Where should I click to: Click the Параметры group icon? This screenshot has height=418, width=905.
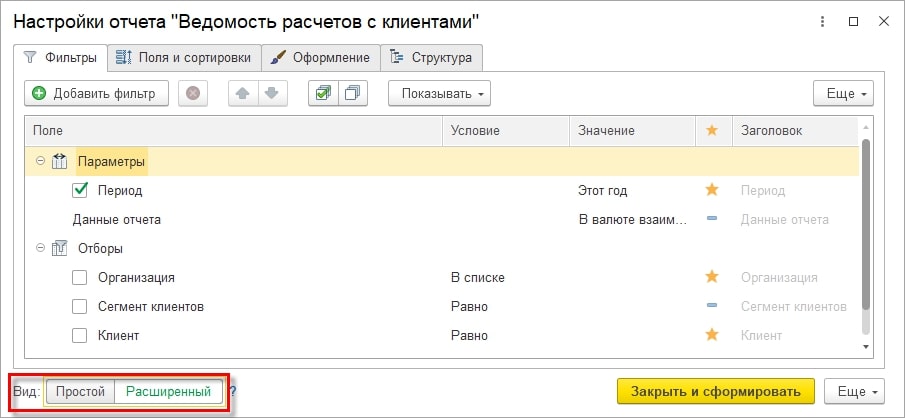click(x=59, y=162)
